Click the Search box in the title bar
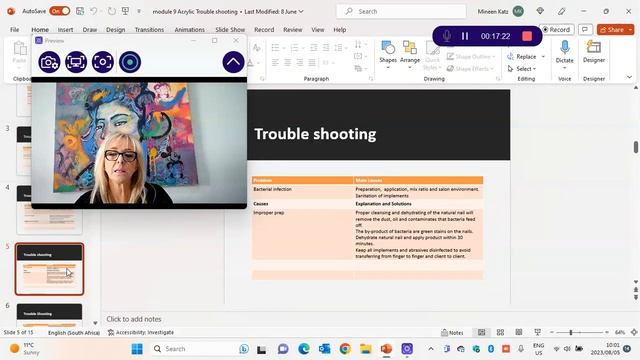This screenshot has width=640, height=360. [x=401, y=11]
